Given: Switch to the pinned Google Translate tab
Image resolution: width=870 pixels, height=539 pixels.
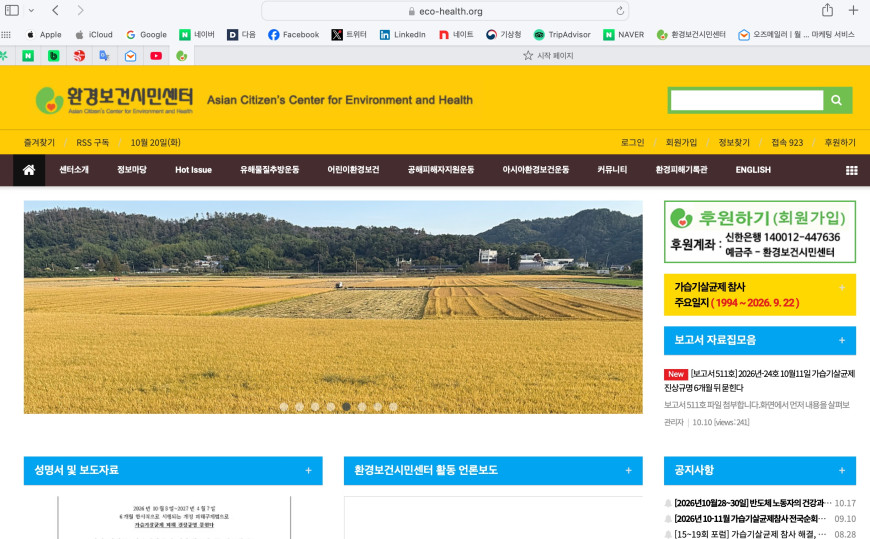Looking at the screenshot, I should click(104, 56).
